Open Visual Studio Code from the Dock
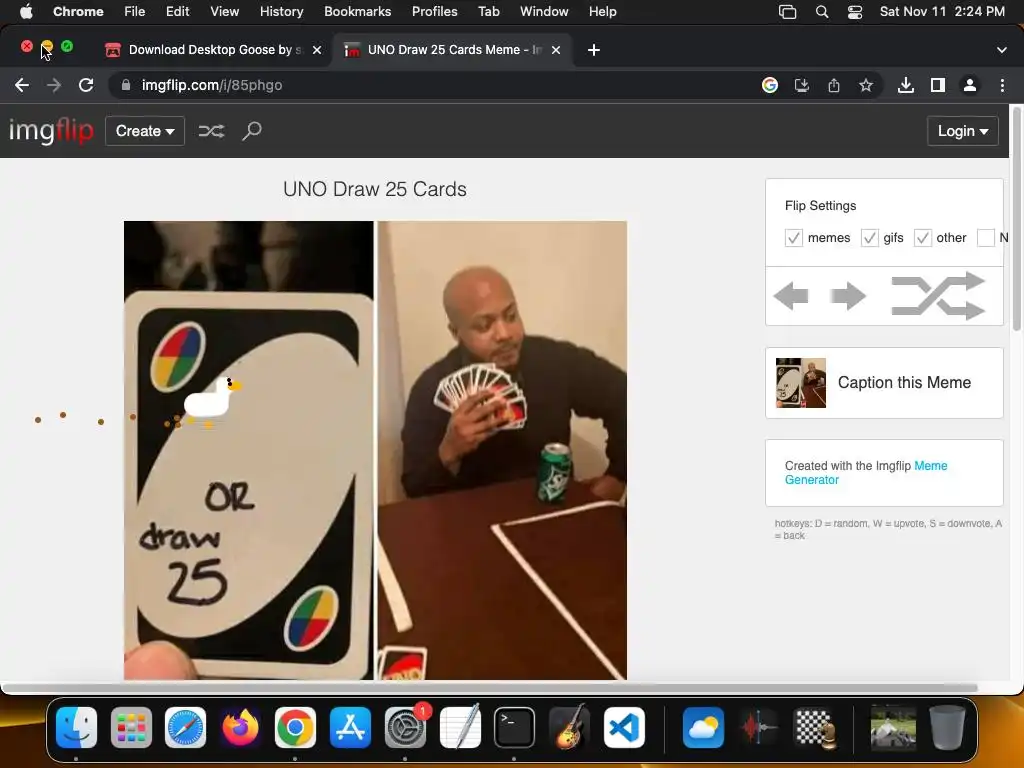The width and height of the screenshot is (1024, 768). (x=624, y=727)
